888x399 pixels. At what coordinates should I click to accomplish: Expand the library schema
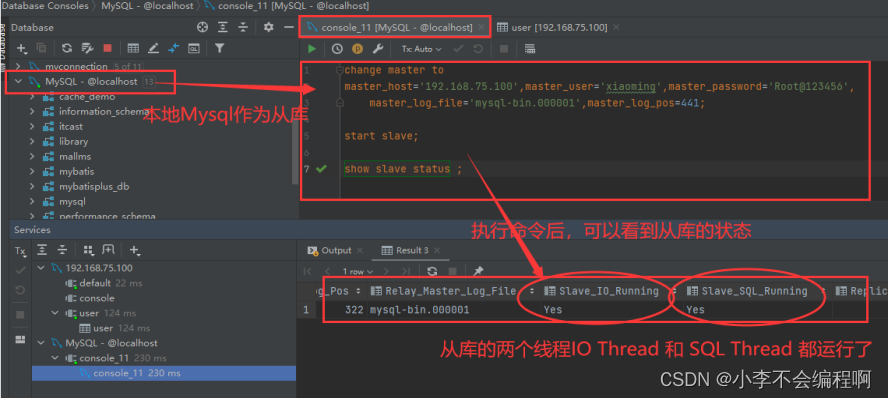(33, 141)
